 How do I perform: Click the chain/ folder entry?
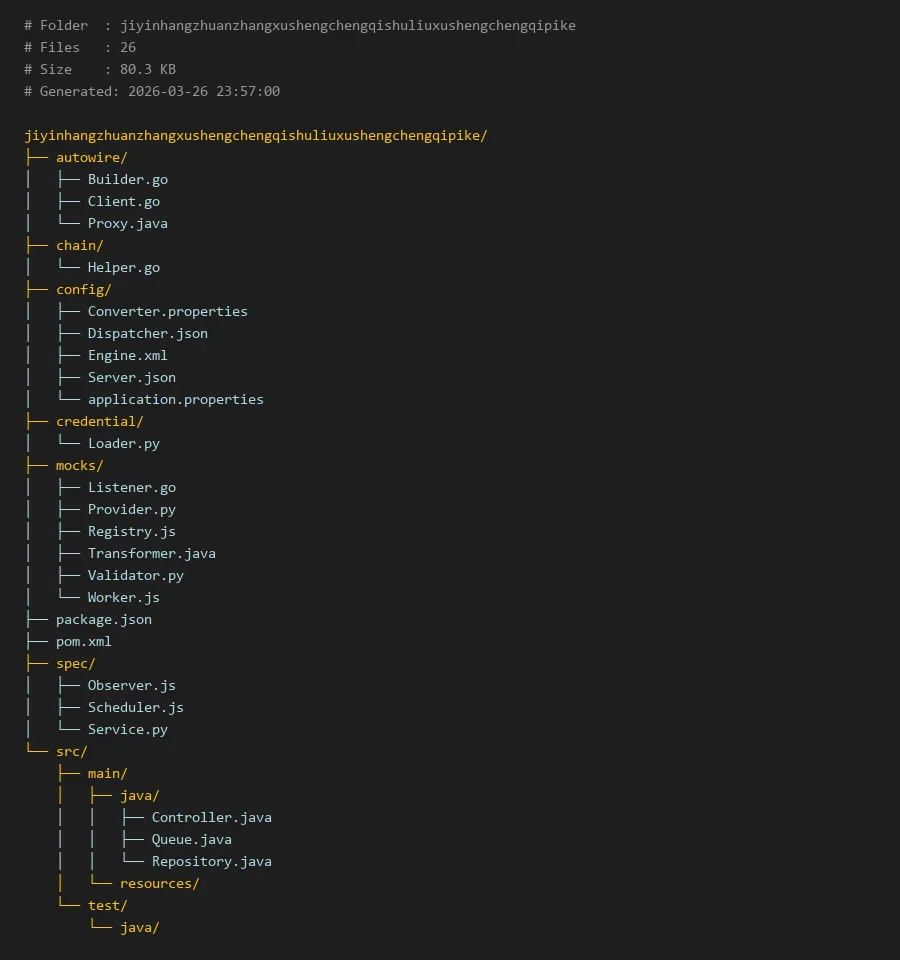[x=79, y=245]
